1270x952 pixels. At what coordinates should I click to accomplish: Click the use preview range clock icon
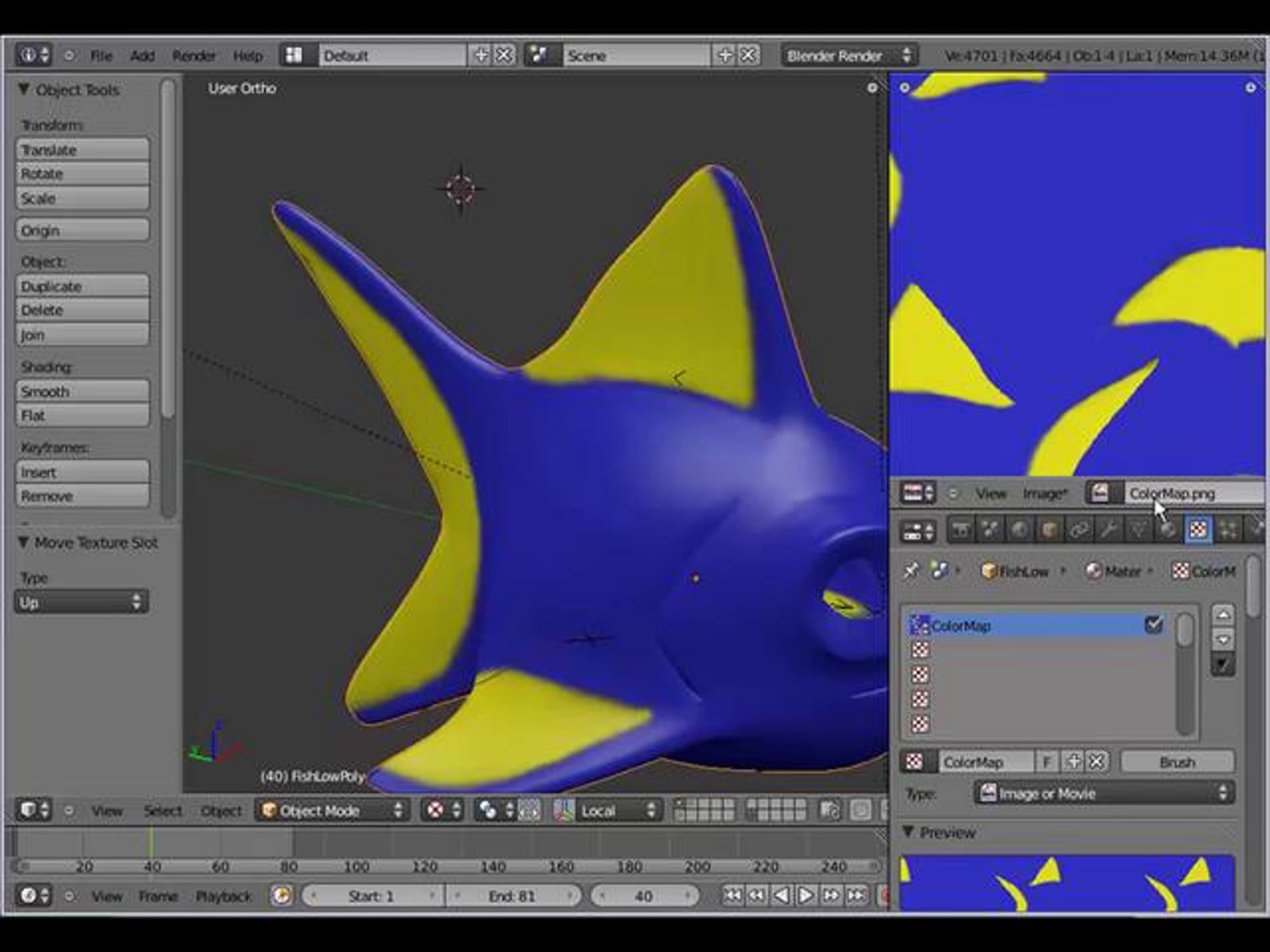(282, 896)
